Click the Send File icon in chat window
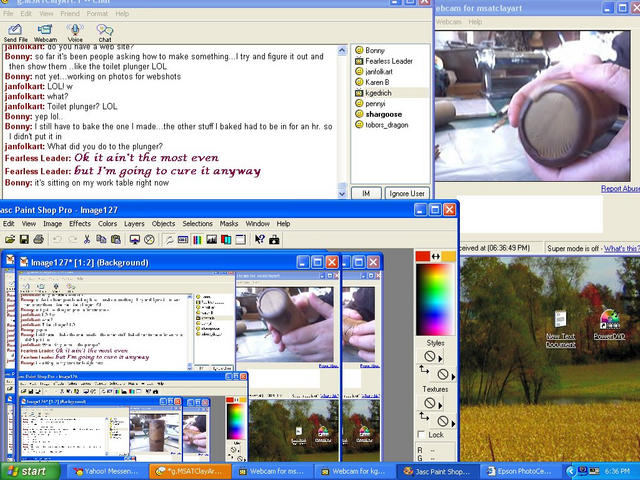Image resolution: width=640 pixels, height=480 pixels. (x=16, y=33)
